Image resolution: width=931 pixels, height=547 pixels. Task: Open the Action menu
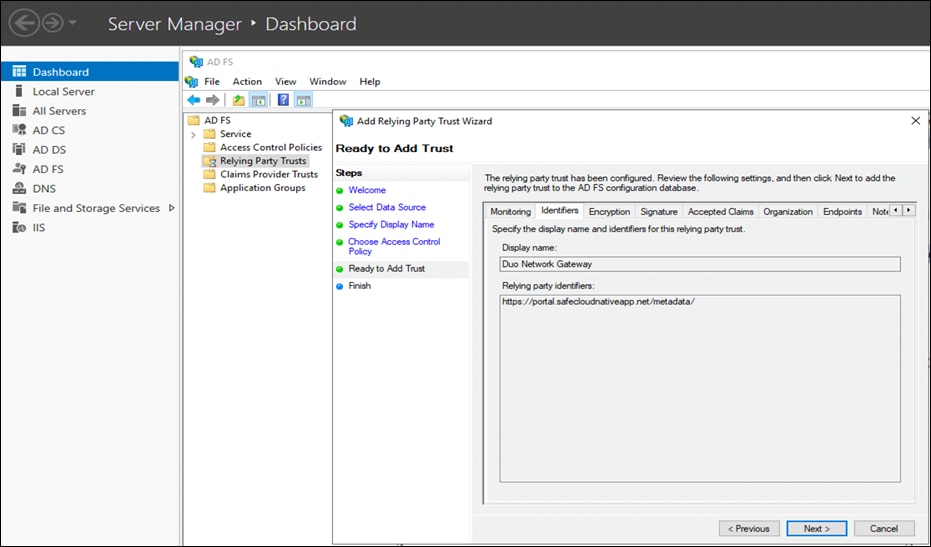click(247, 82)
